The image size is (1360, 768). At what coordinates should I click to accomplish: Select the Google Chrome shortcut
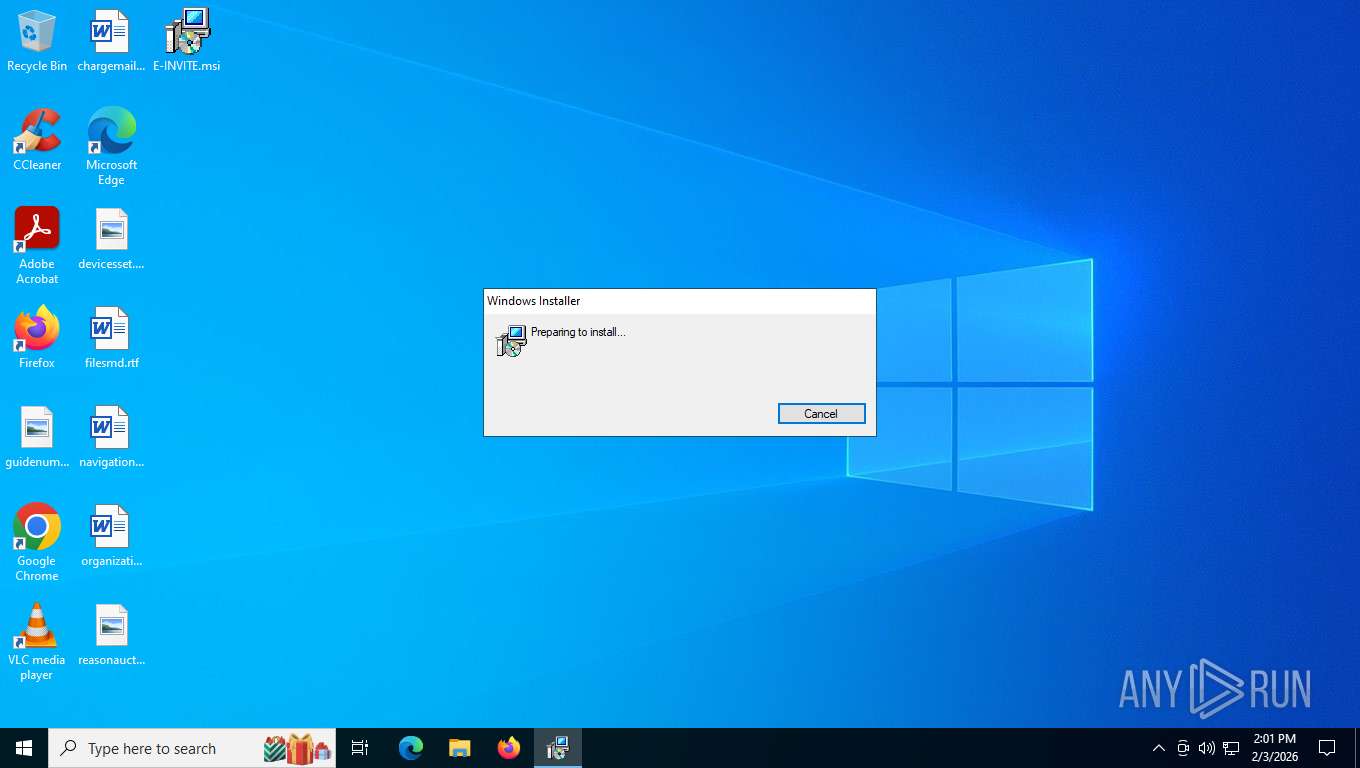(x=37, y=543)
